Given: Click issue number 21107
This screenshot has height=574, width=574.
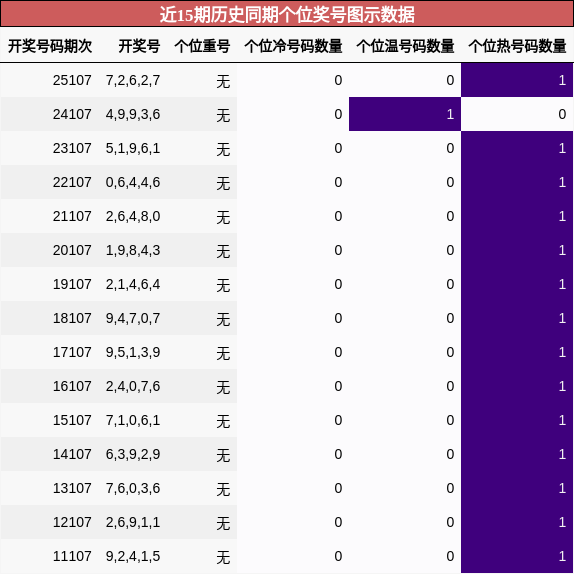Looking at the screenshot, I should coord(72,216).
